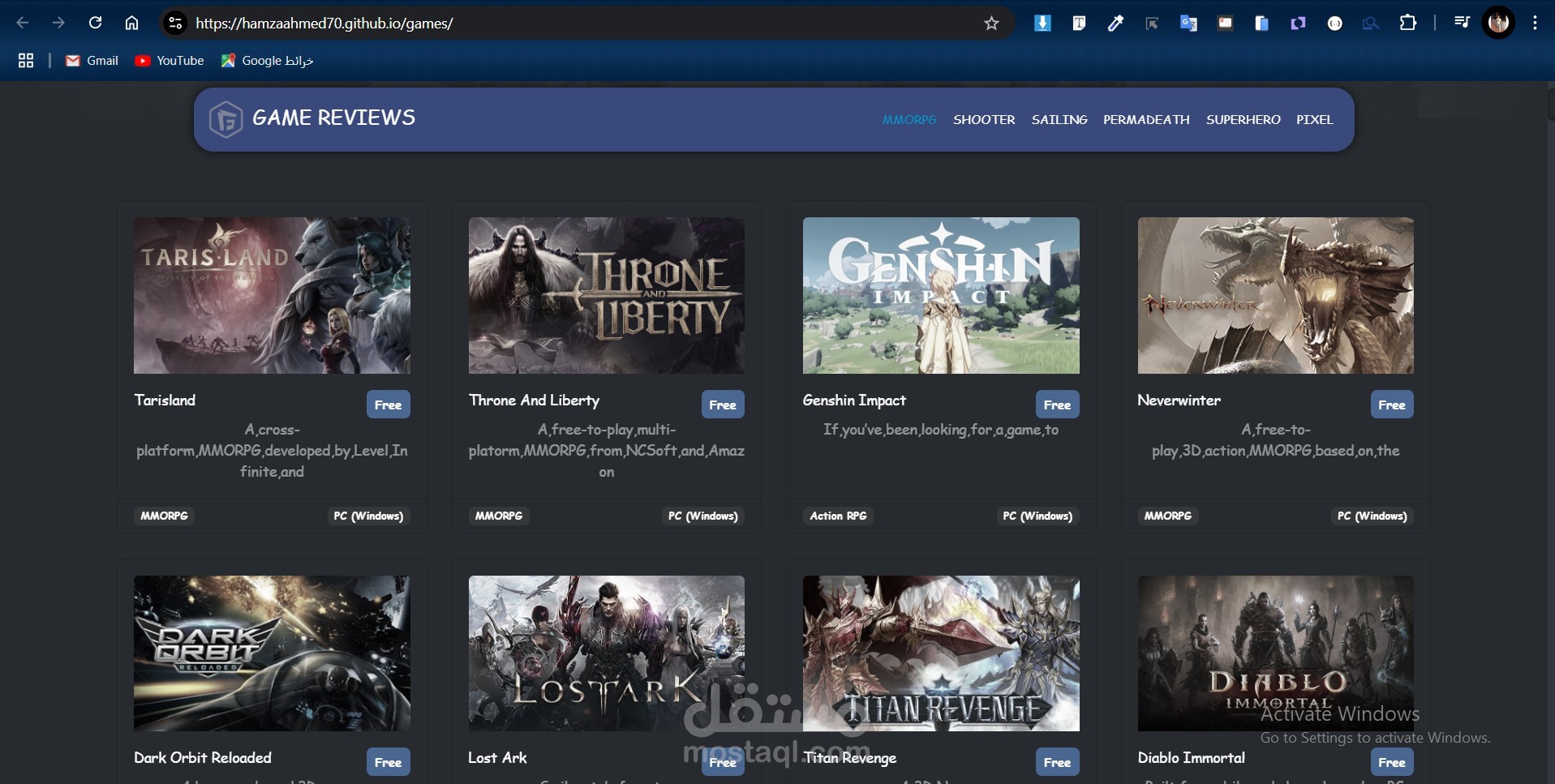View site information next to the URL
Viewport: 1555px width, 784px height.
tap(175, 23)
